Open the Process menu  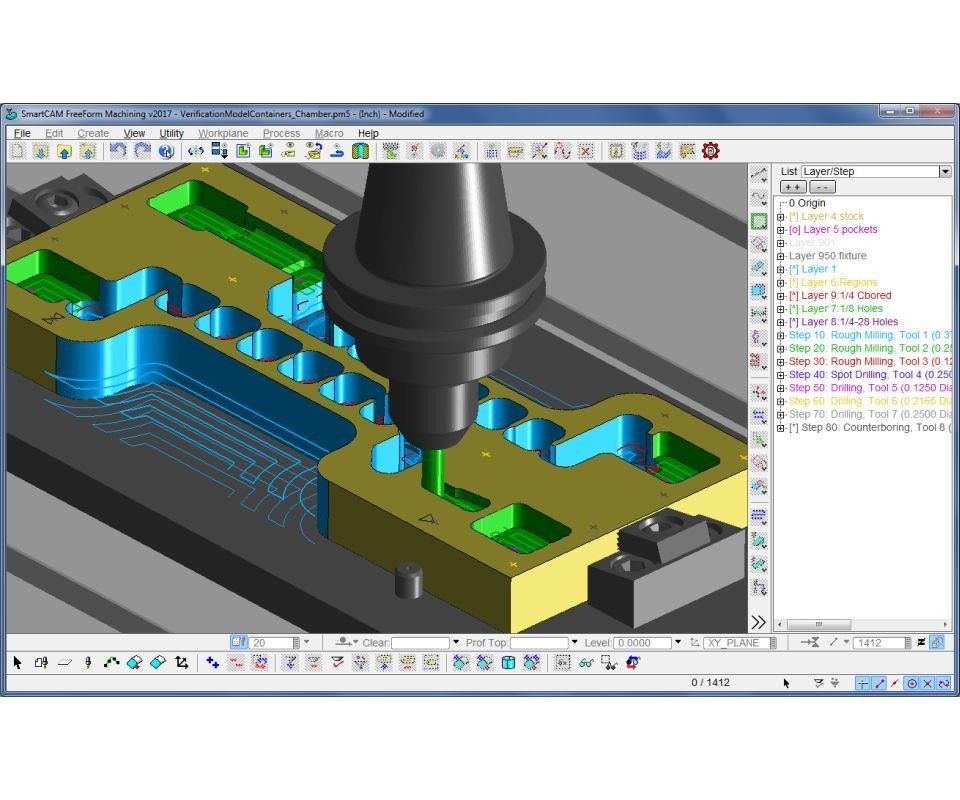[281, 133]
